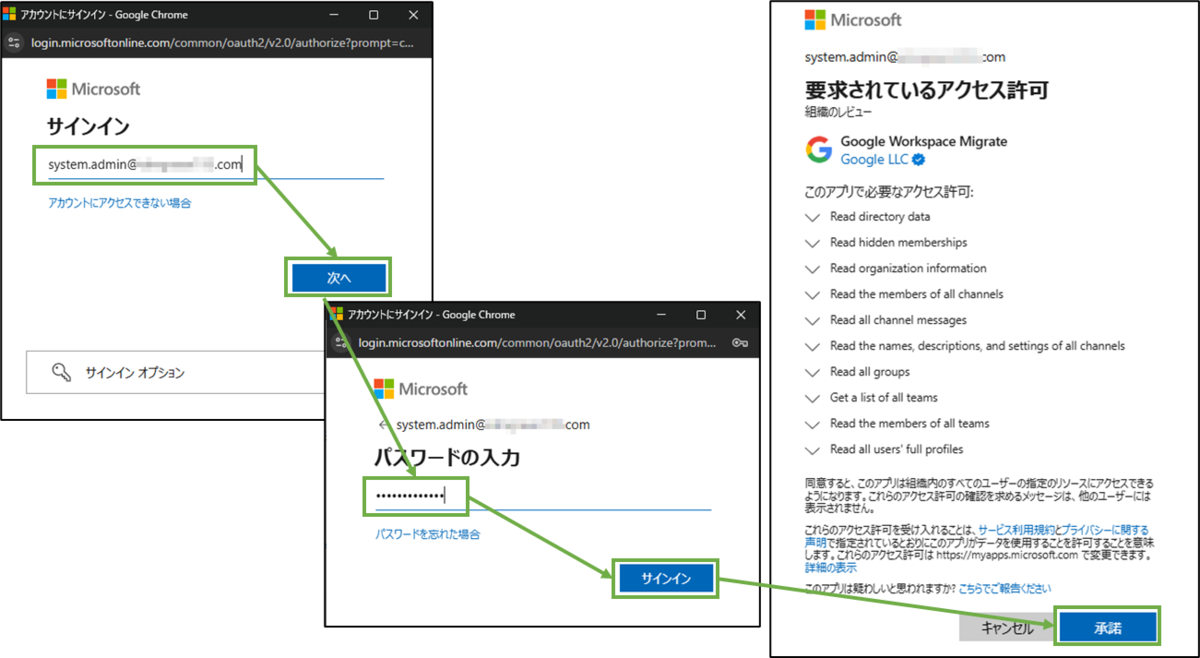Close the first sign-in Chrome window
1200x658 pixels.
tap(414, 15)
